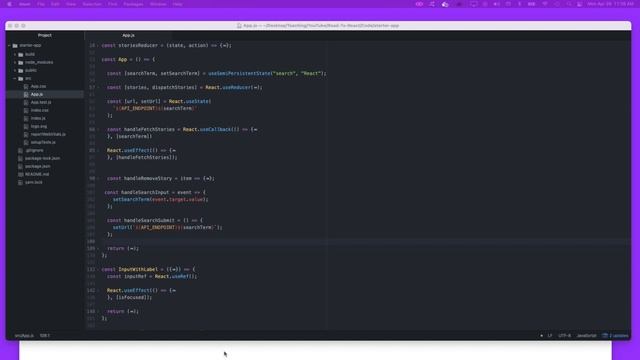Unfold the InputWithLabel component fold arrow
Screen dimensions: 640x360
pos(98,269)
